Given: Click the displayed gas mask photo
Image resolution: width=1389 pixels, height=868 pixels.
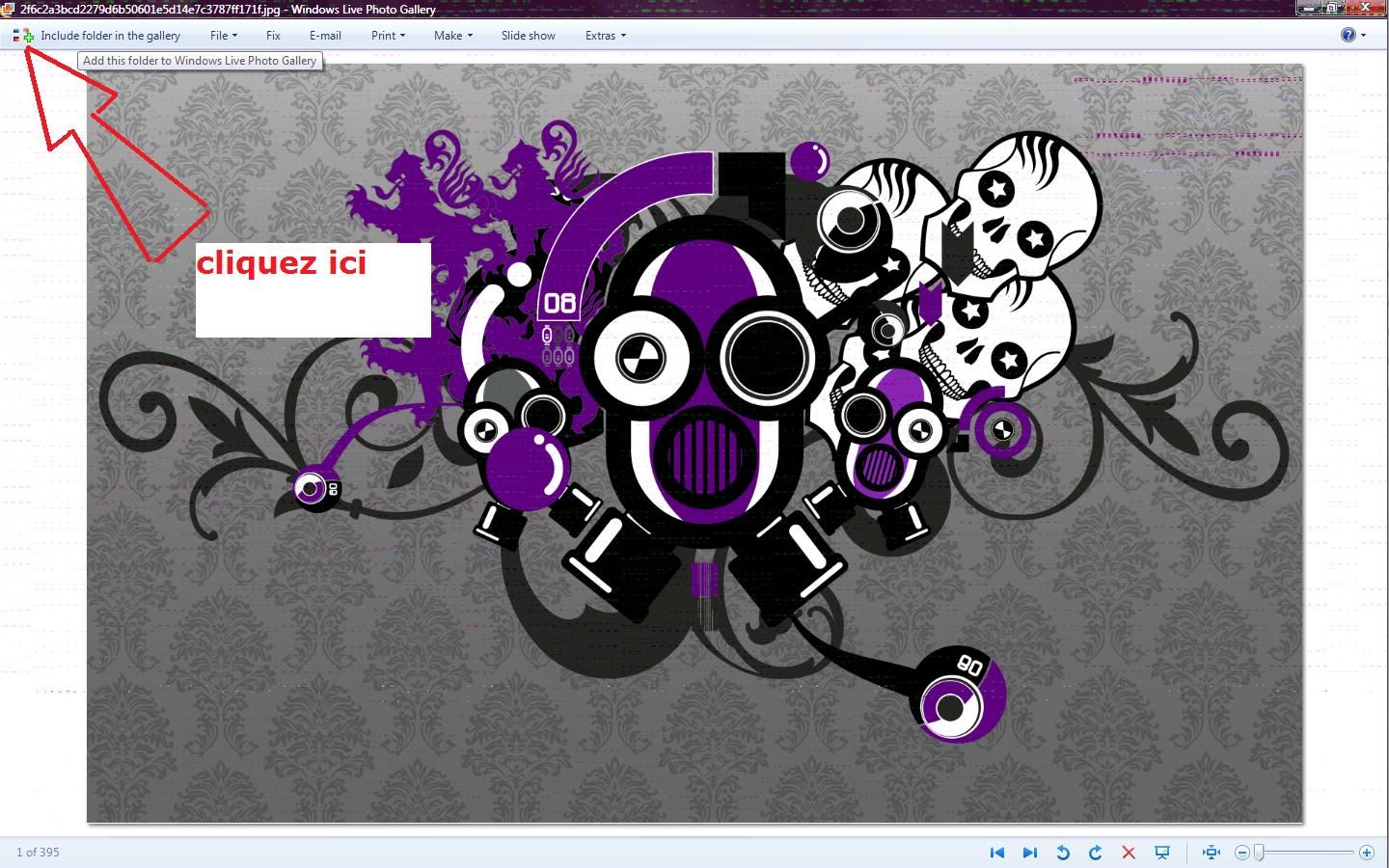Looking at the screenshot, I should coord(694,444).
